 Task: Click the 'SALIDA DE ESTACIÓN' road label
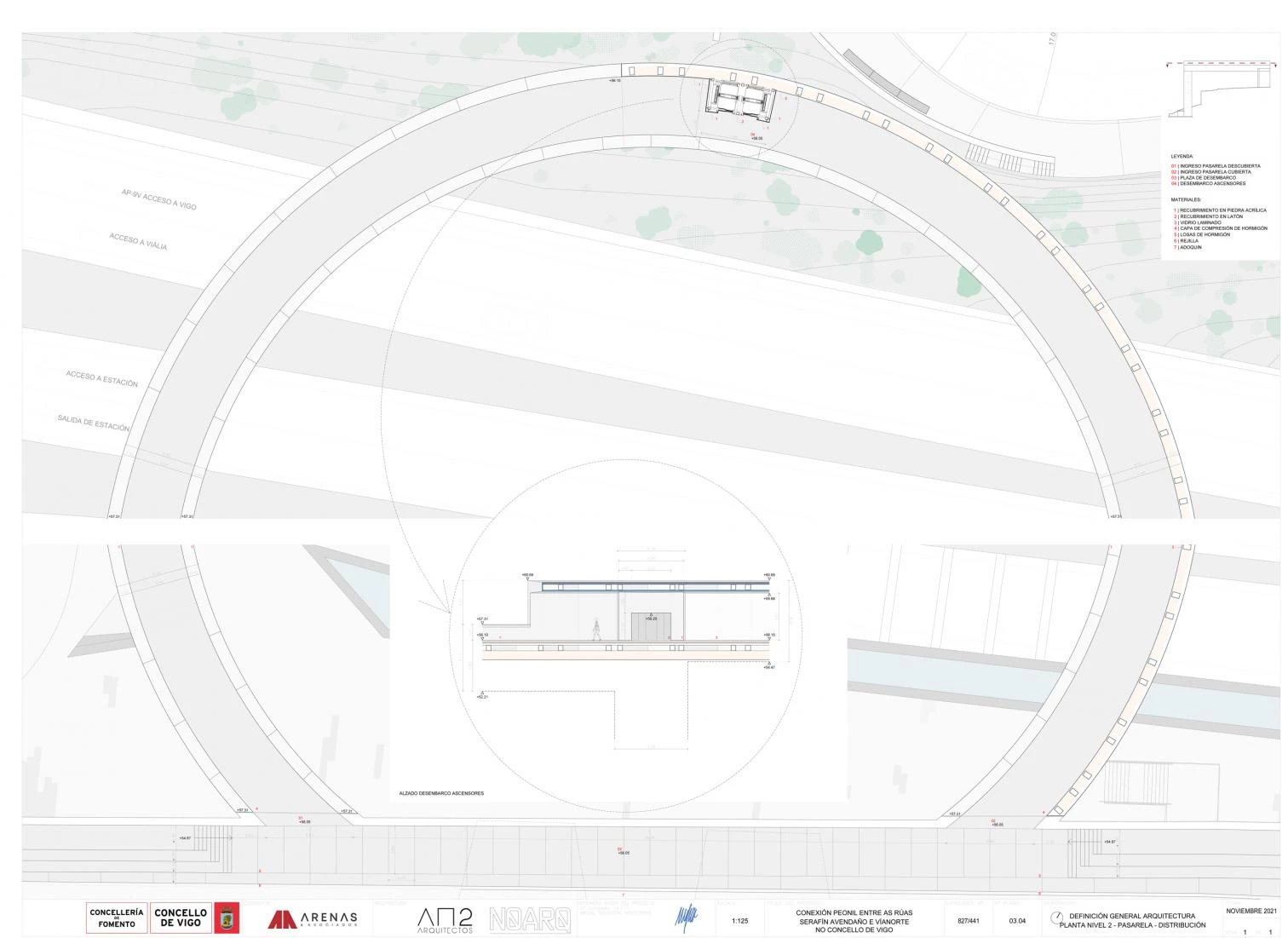(x=94, y=422)
